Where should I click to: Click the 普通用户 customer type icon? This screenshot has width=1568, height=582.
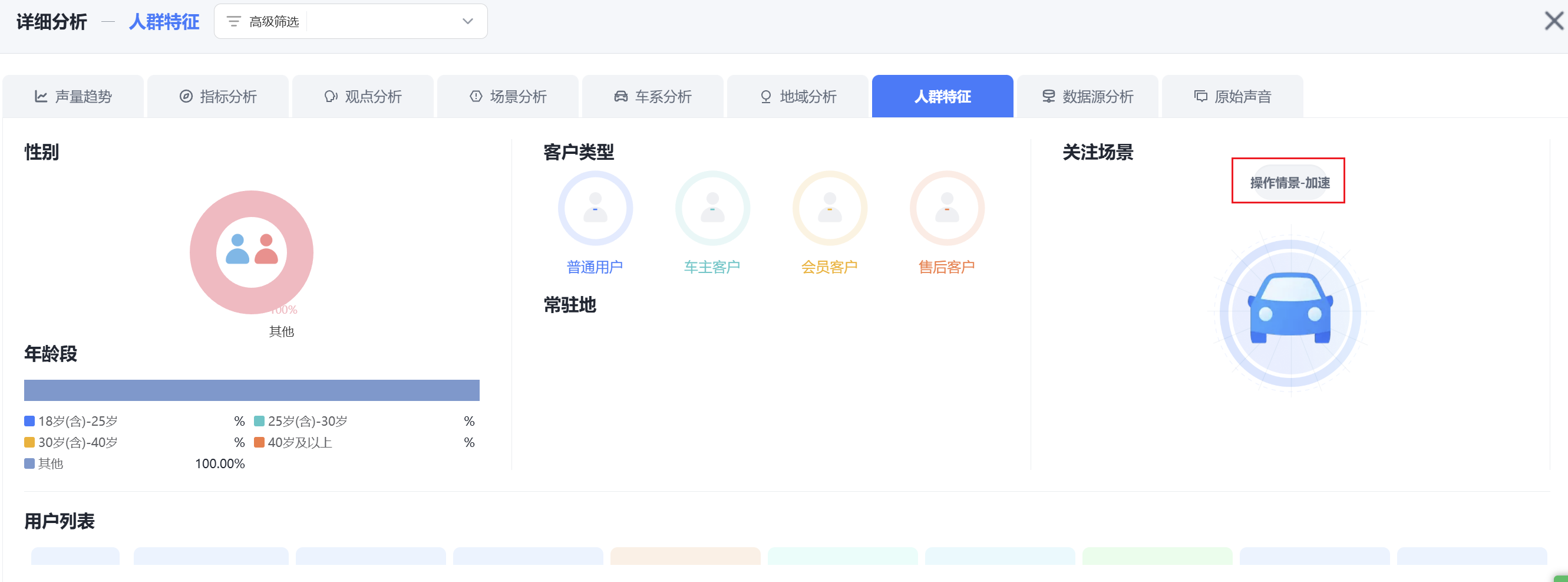(595, 208)
